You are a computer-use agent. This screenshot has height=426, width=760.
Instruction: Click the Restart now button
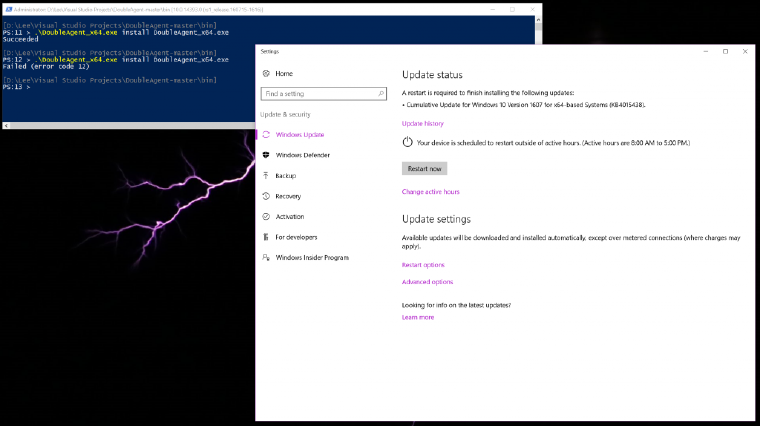tap(424, 169)
